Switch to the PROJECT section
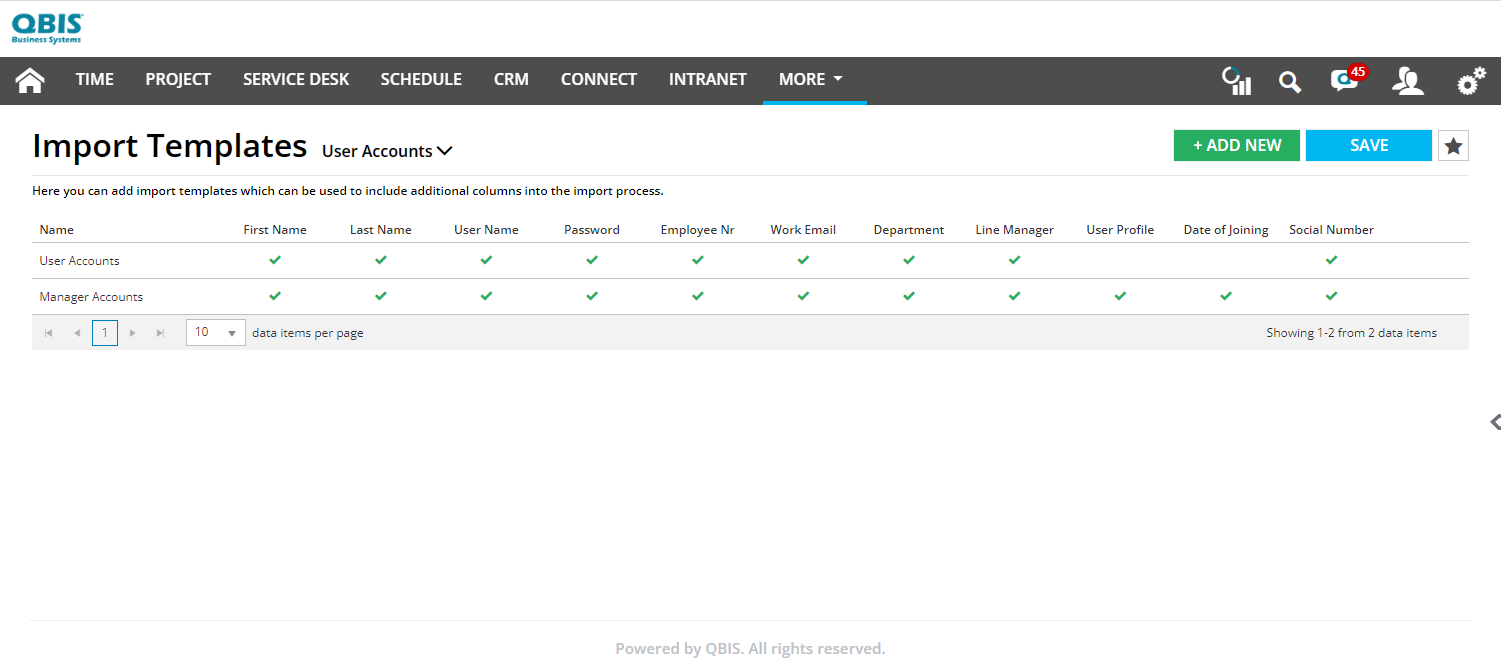1501x664 pixels. click(178, 79)
